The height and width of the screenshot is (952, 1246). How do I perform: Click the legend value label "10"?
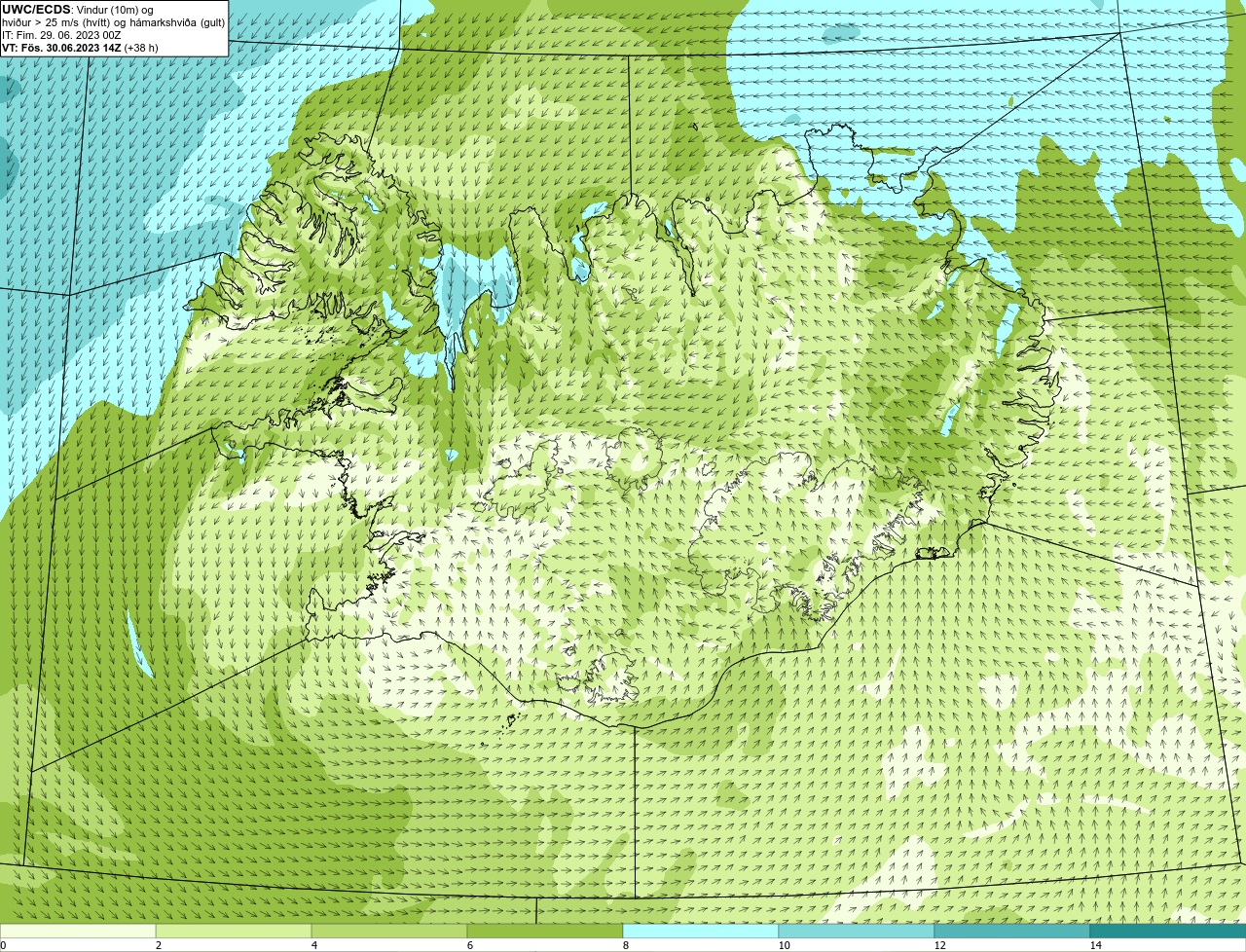click(784, 945)
